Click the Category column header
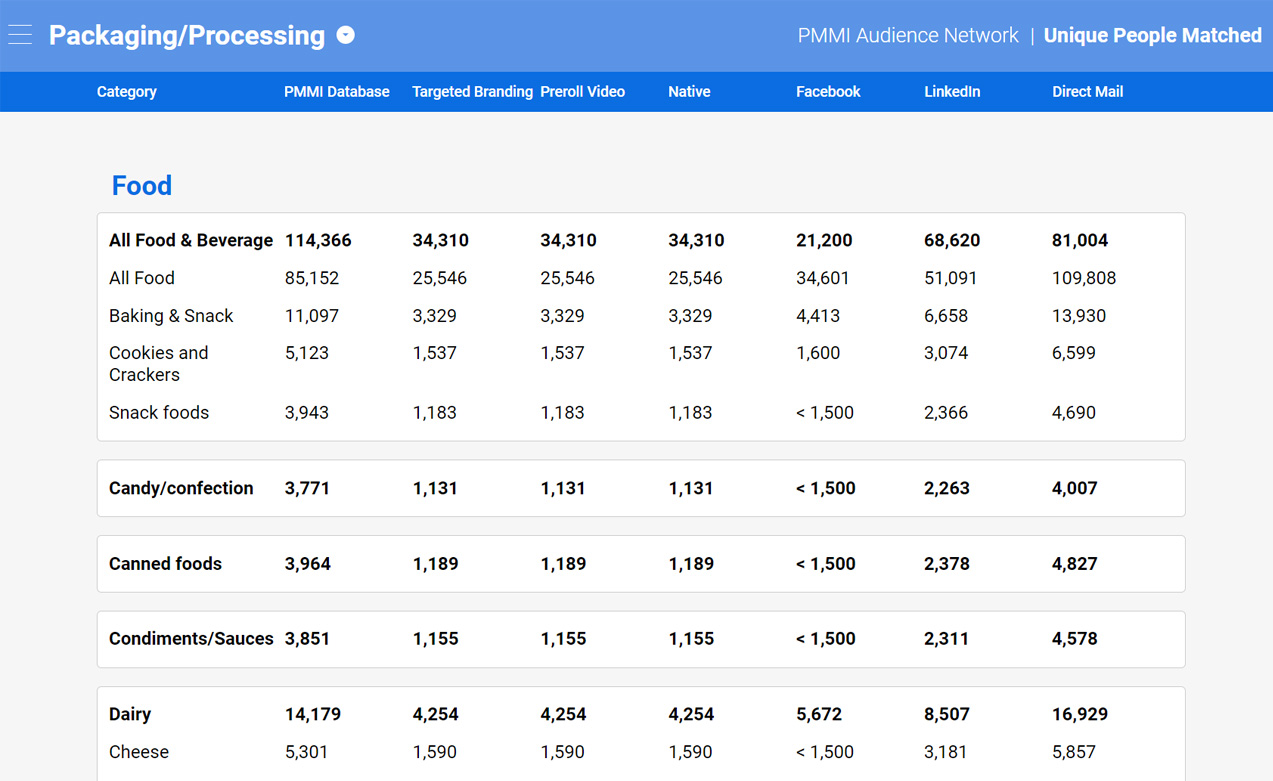1273x781 pixels. tap(127, 92)
